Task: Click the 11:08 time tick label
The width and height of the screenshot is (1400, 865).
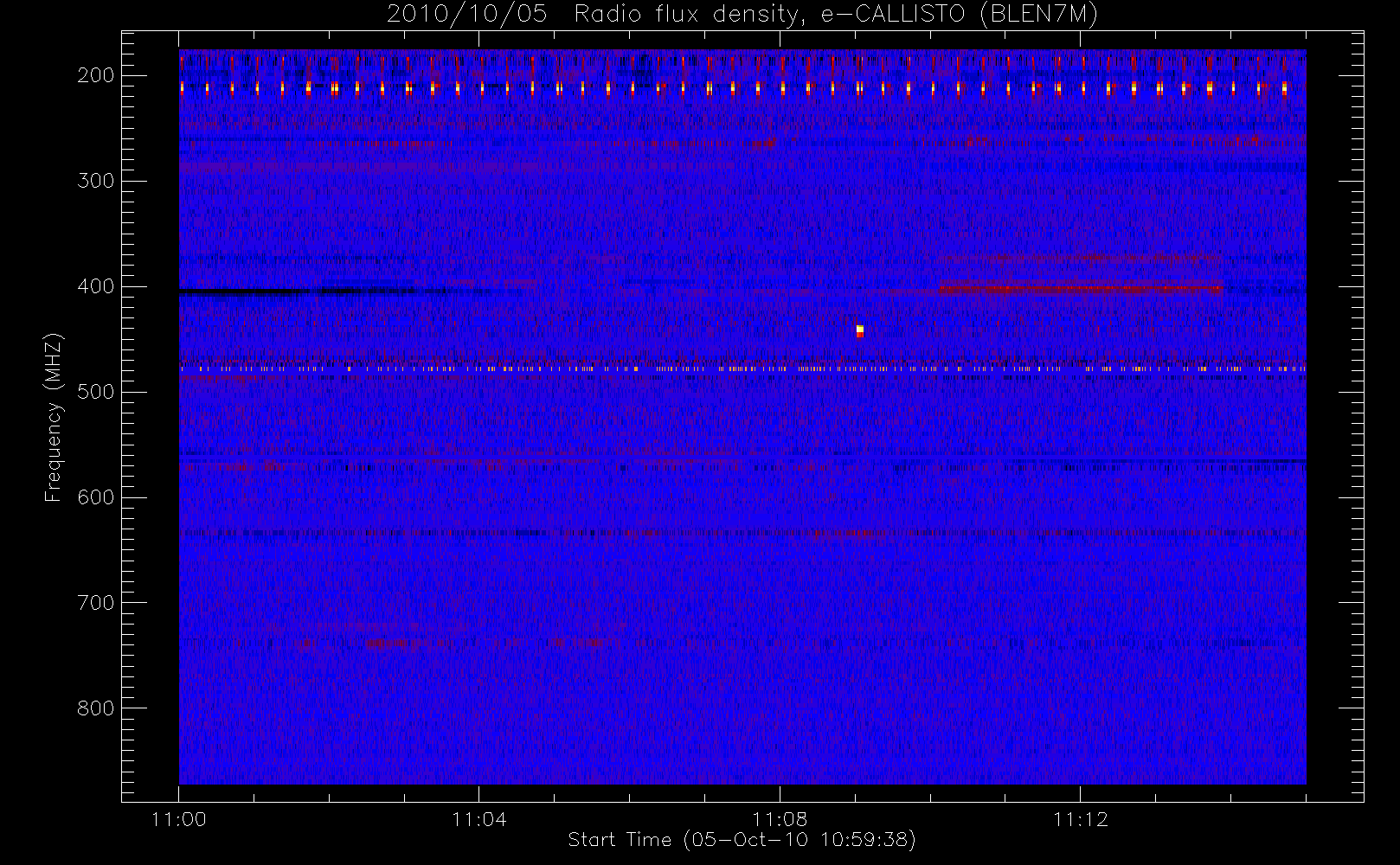Action: [780, 819]
